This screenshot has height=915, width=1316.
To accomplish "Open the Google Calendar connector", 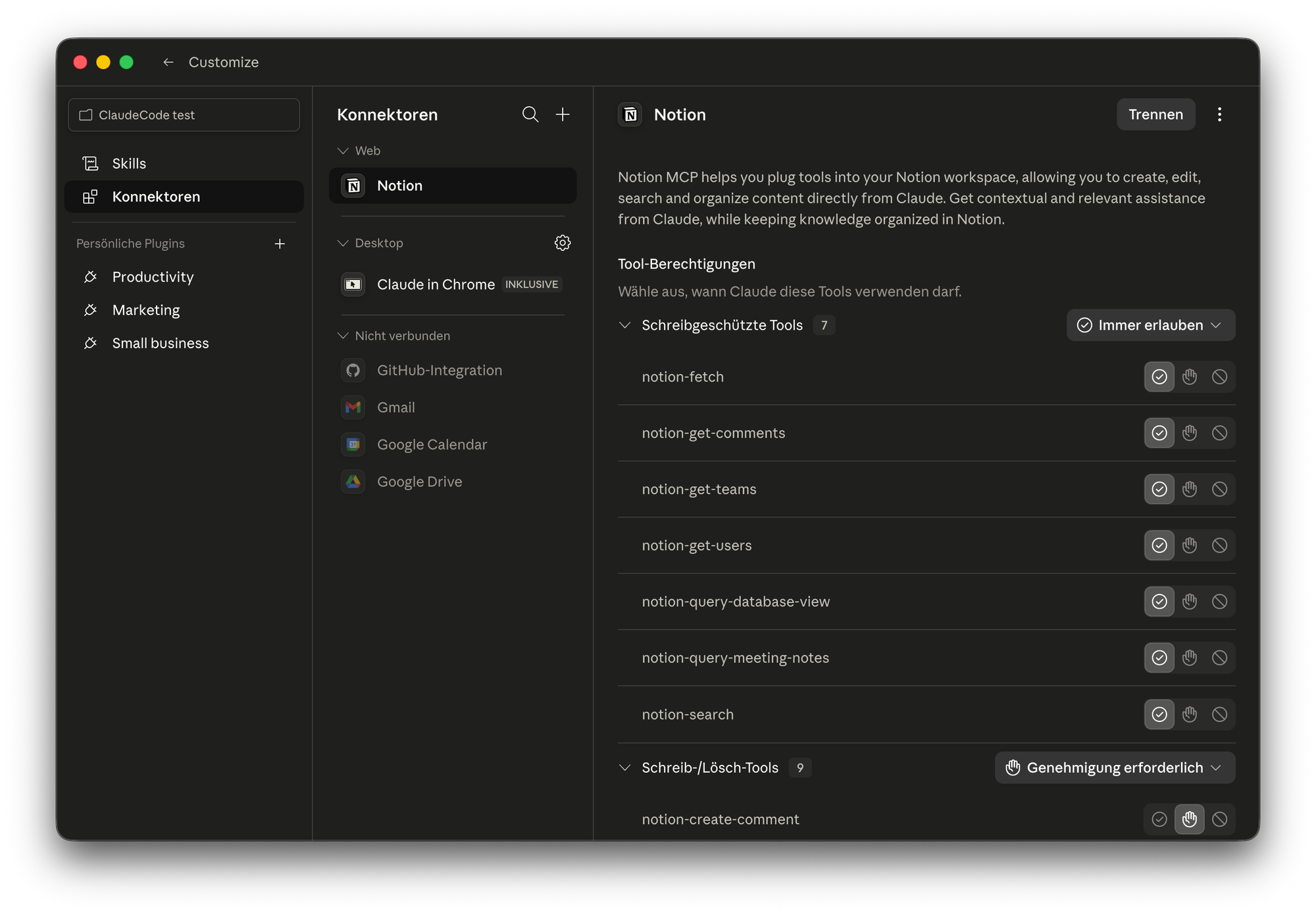I will [453, 444].
